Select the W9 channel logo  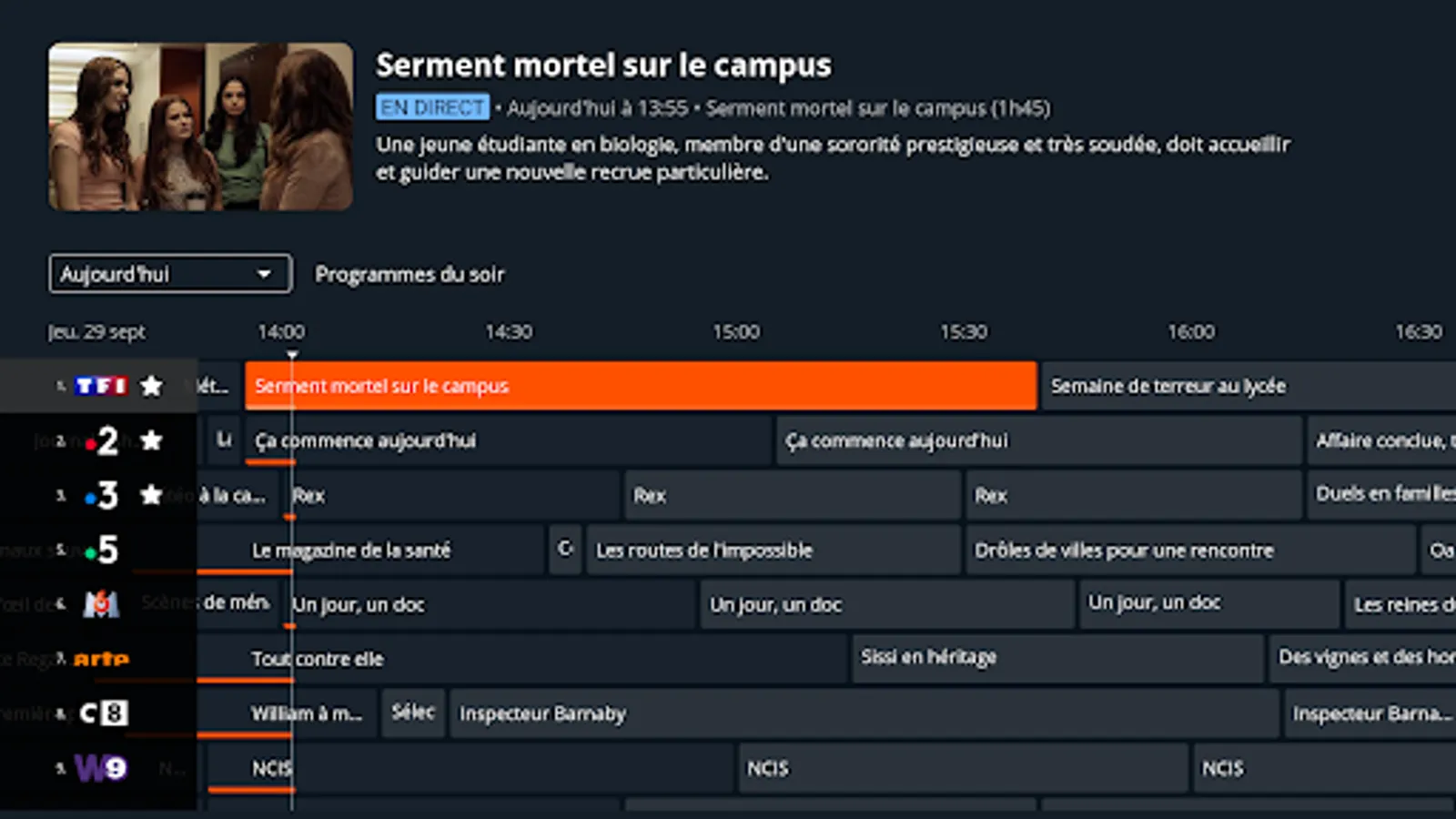tap(101, 768)
